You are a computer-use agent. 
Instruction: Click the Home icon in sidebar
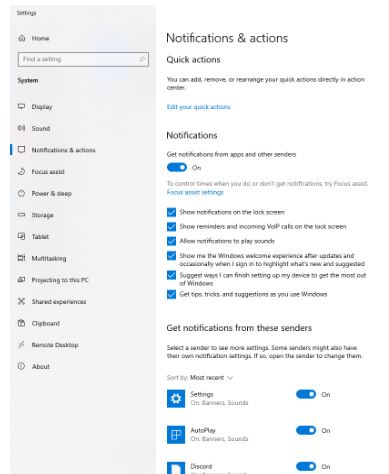22,38
